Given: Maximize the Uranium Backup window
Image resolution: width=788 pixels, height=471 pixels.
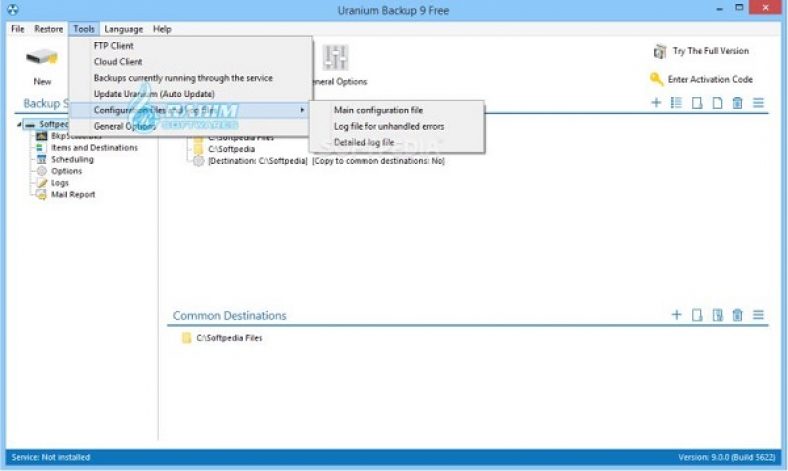Looking at the screenshot, I should coord(739,8).
